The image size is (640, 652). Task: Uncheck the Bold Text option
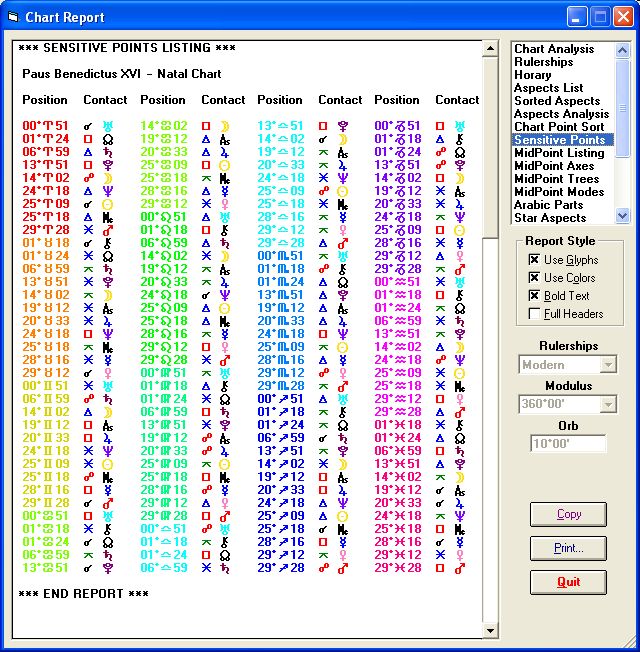point(535,296)
